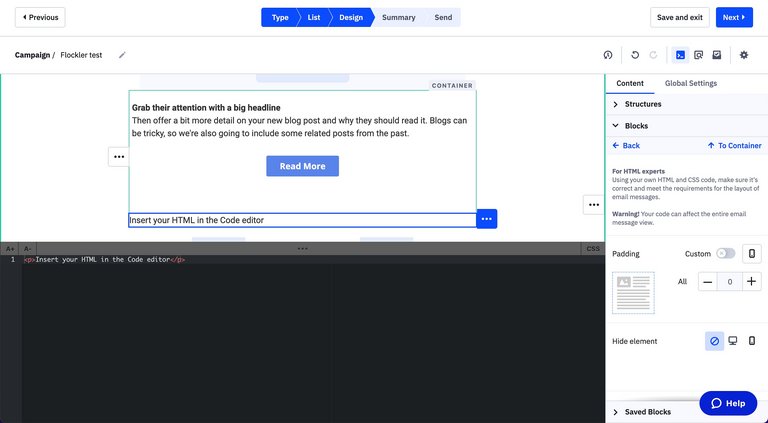Toggle the code editor icon
Viewport: 768px width, 423px height.
[680, 55]
